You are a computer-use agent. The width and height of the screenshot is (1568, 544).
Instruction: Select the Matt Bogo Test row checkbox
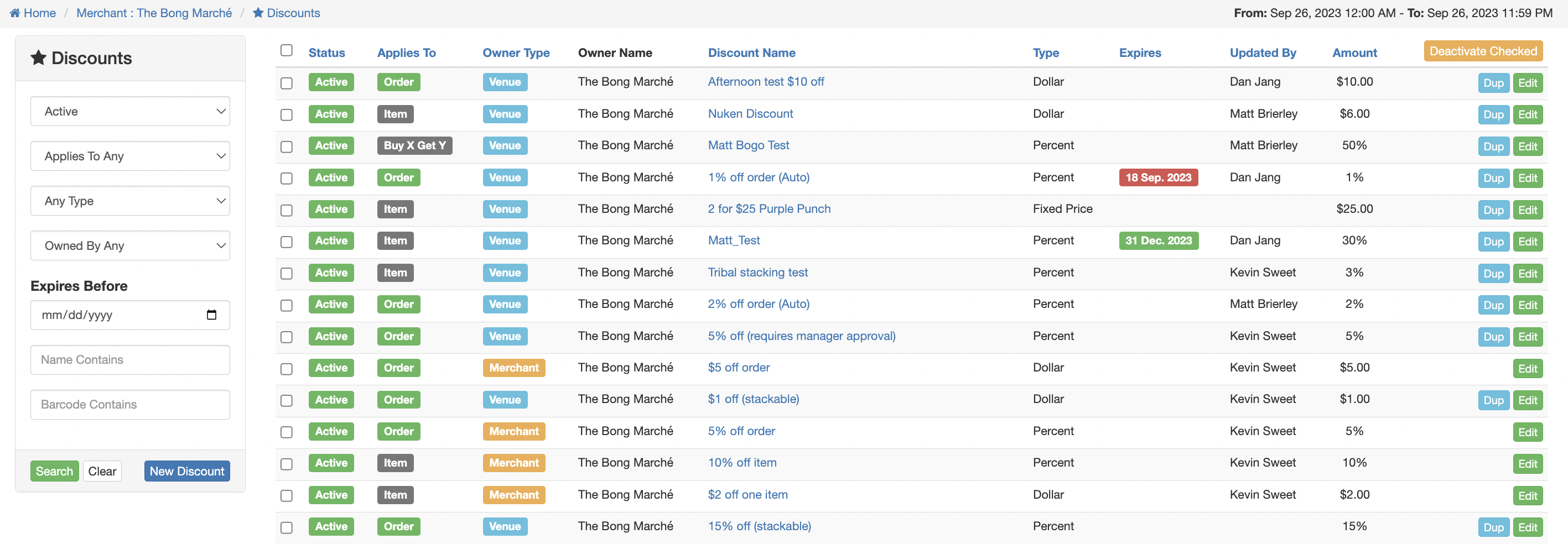(286, 147)
